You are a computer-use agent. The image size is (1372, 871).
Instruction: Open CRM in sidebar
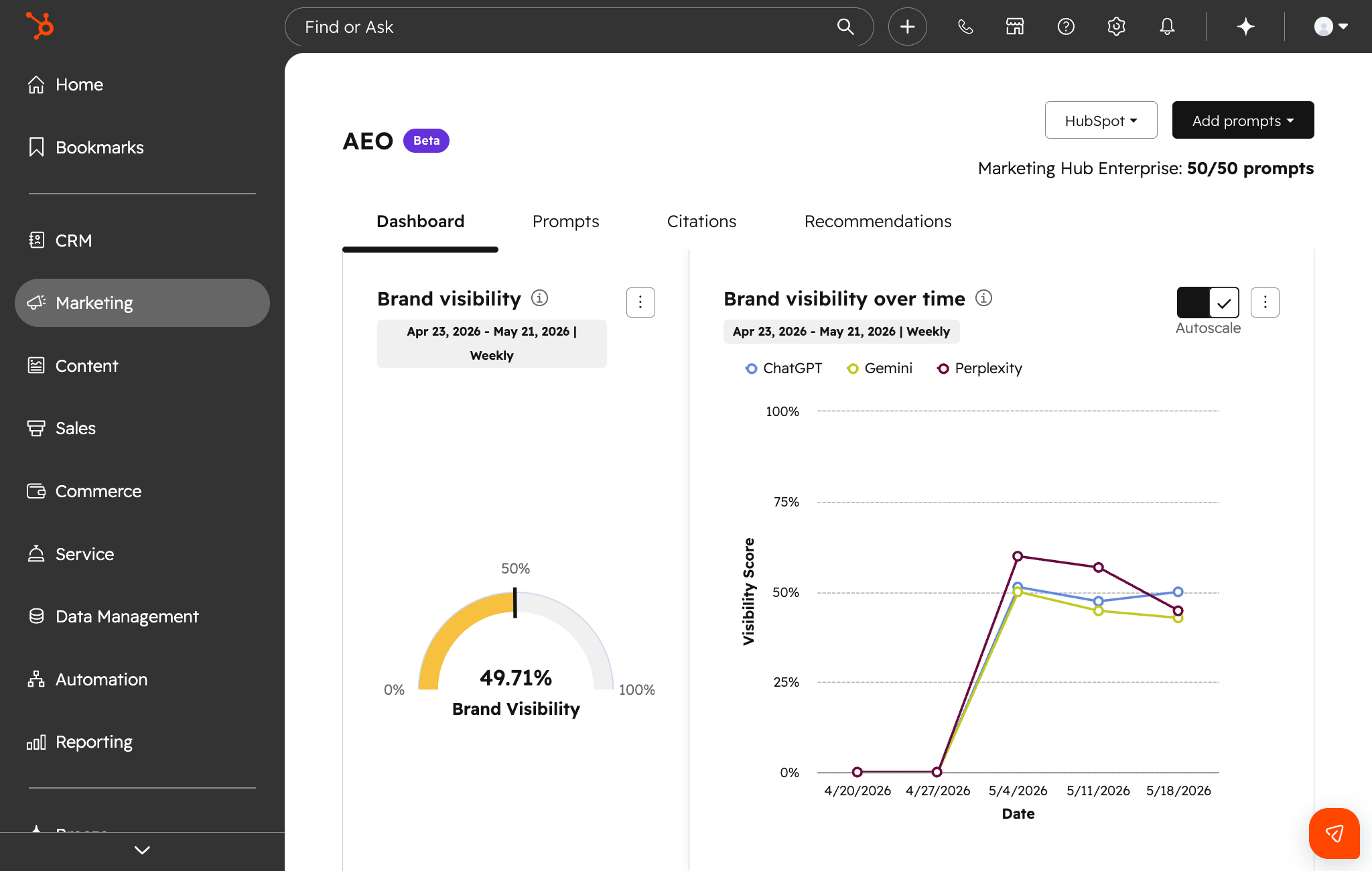142,241
